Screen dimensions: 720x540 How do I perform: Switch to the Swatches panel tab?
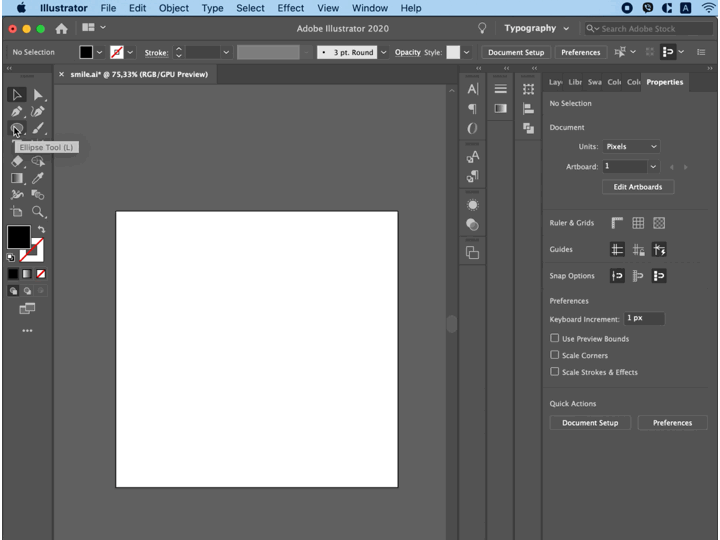(595, 82)
